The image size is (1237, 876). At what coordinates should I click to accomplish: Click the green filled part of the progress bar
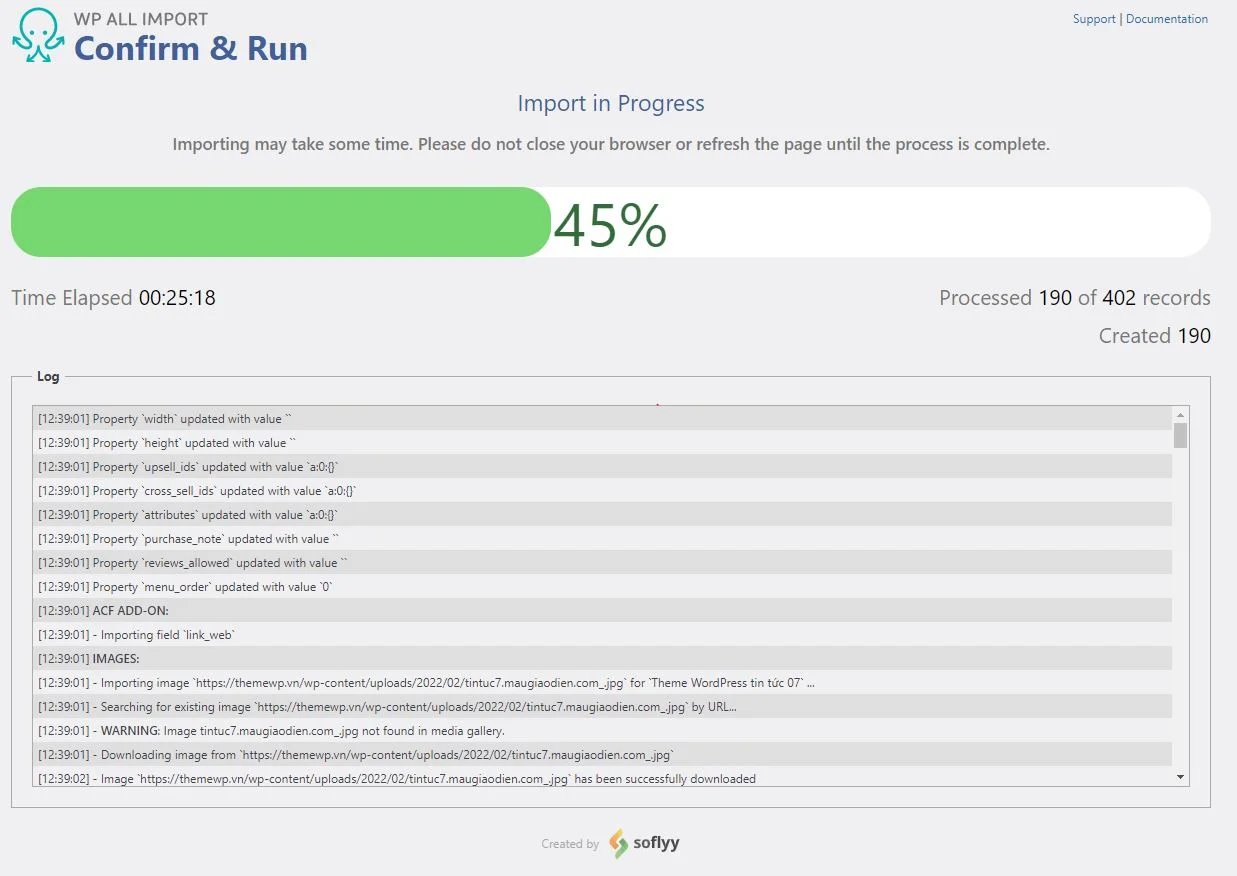(281, 222)
